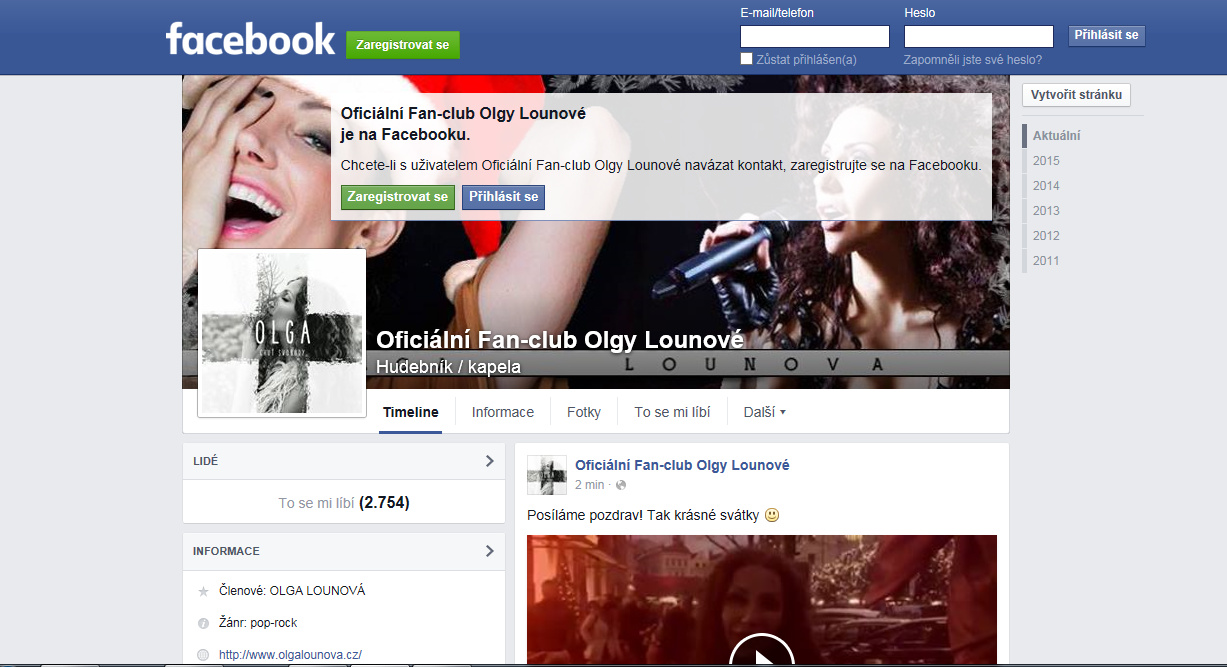This screenshot has height=667, width=1227.
Task: Select Aktuální in the timeline sidebar
Action: tap(1056, 136)
